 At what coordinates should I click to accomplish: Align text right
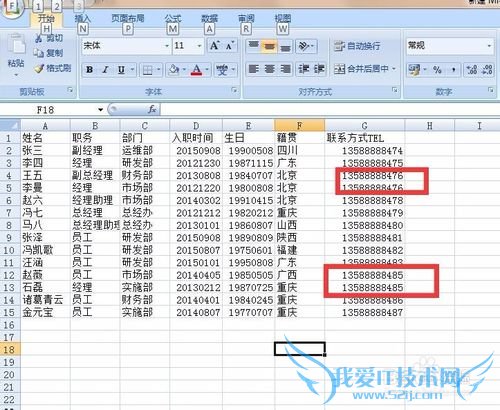(x=285, y=69)
